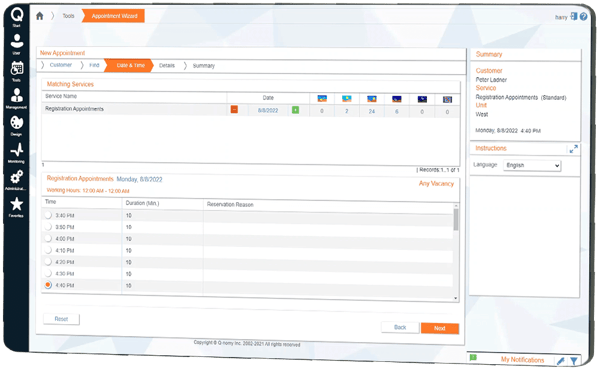Open the Administration gears icon

(16, 179)
